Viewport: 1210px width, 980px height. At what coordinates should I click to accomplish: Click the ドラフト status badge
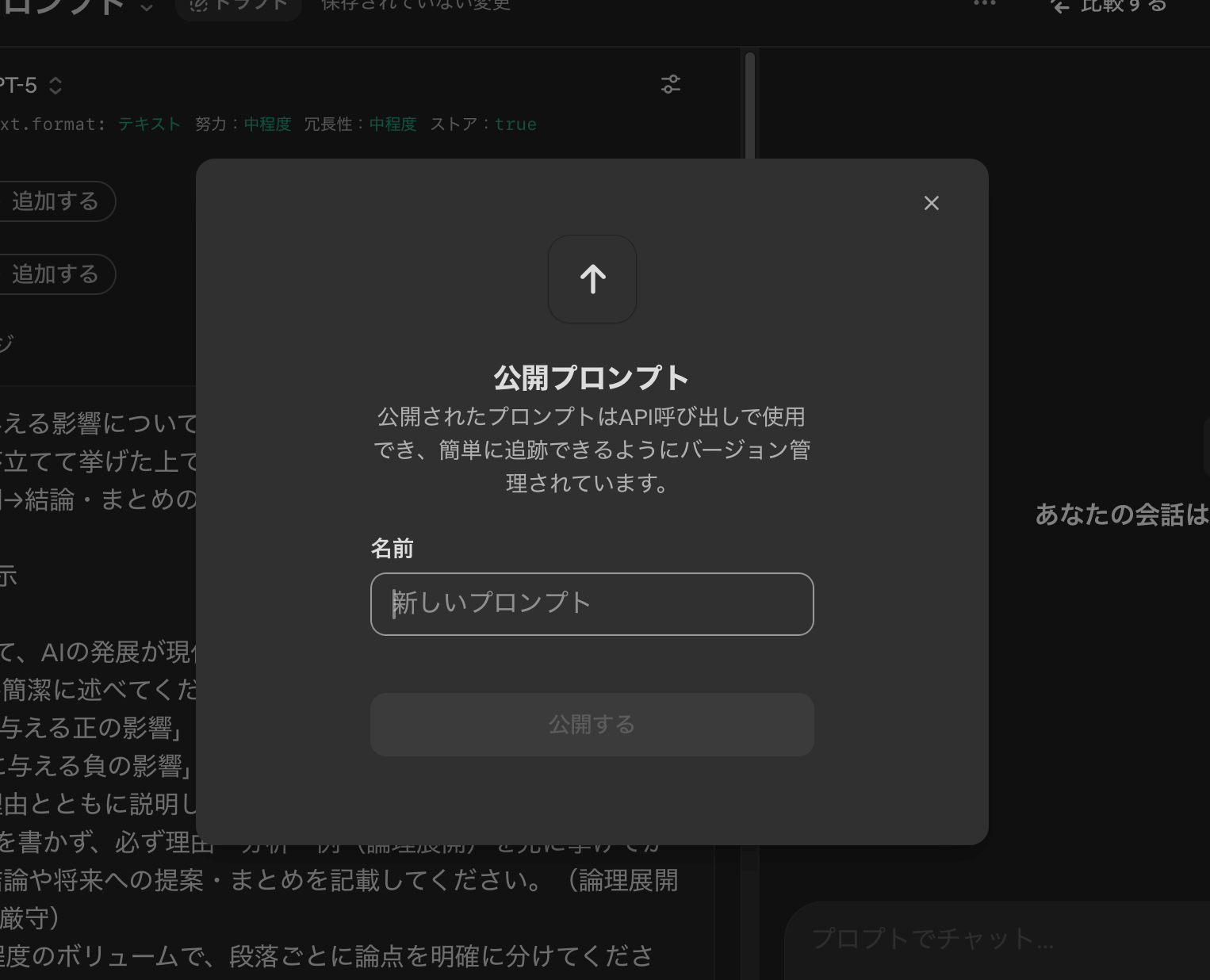click(239, 6)
